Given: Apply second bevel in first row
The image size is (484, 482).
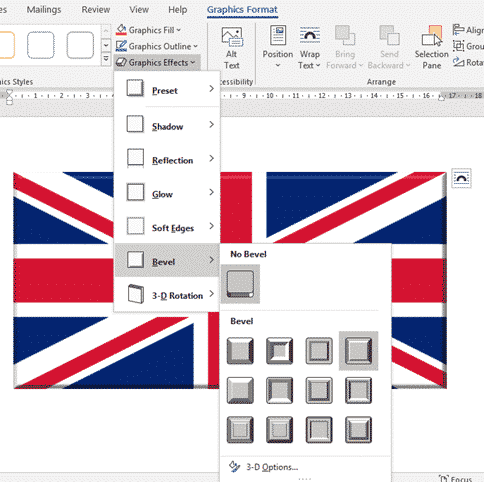Looking at the screenshot, I should coord(280,351).
